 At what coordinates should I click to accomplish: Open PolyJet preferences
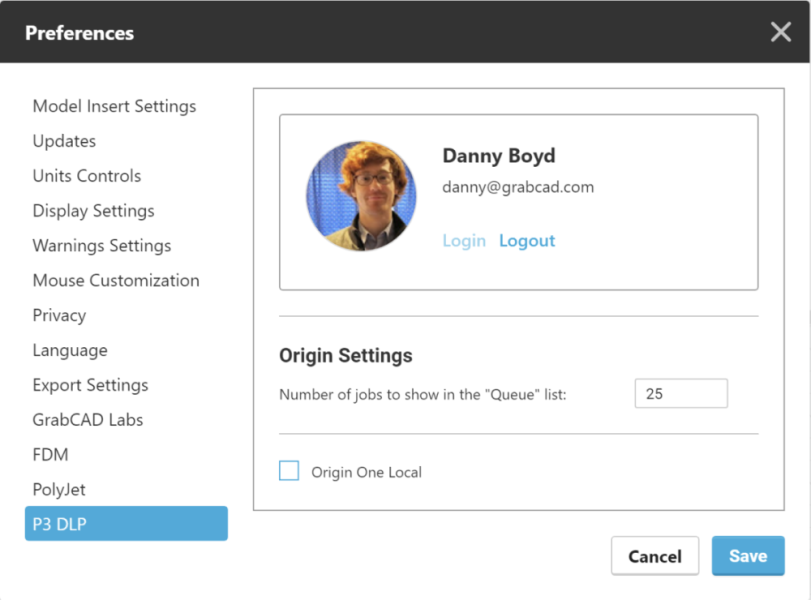click(59, 489)
